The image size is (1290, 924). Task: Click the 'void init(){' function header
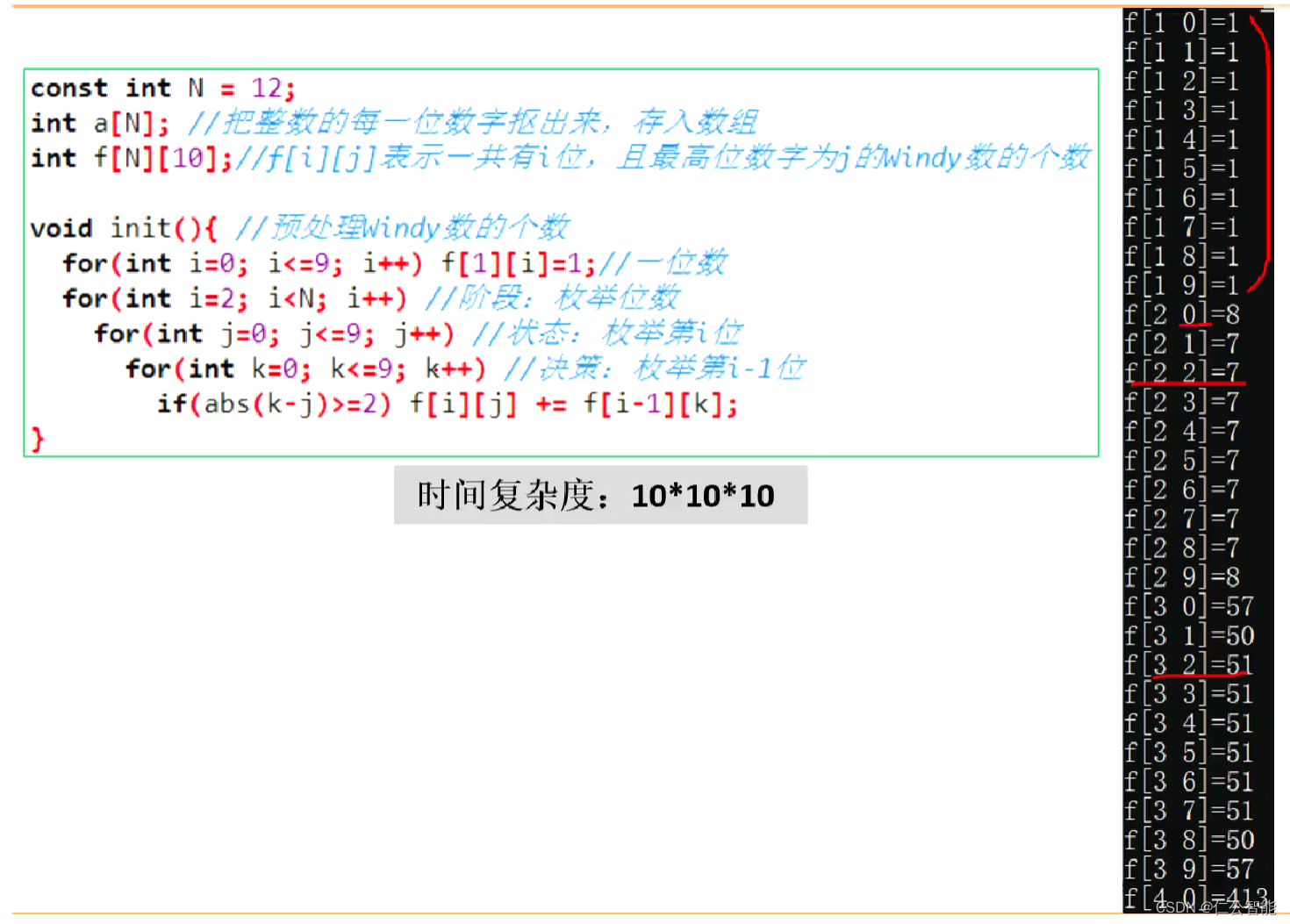click(x=300, y=227)
